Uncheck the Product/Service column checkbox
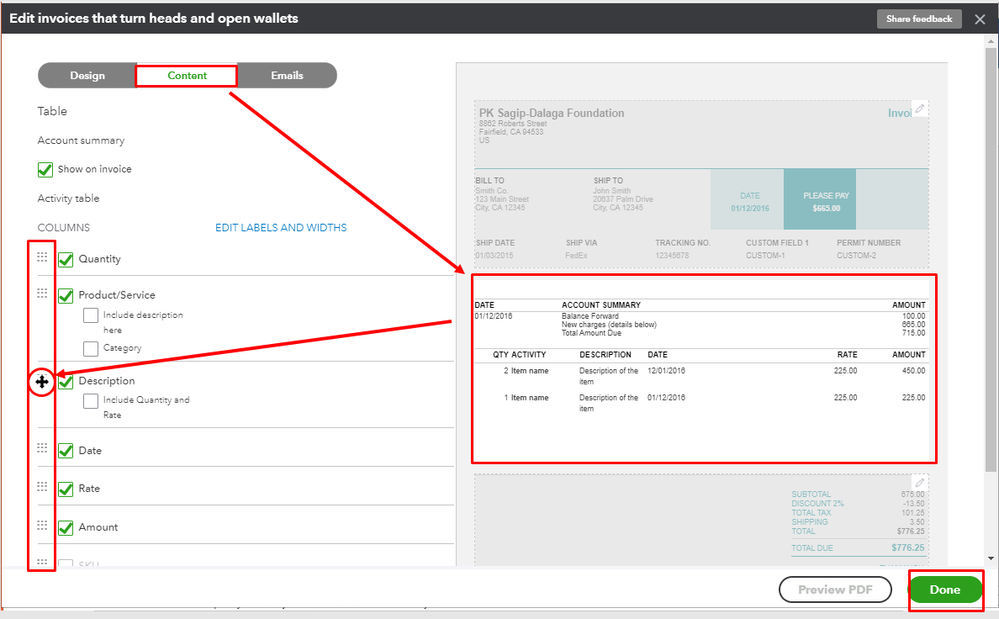Image resolution: width=999 pixels, height=619 pixels. click(x=66, y=295)
